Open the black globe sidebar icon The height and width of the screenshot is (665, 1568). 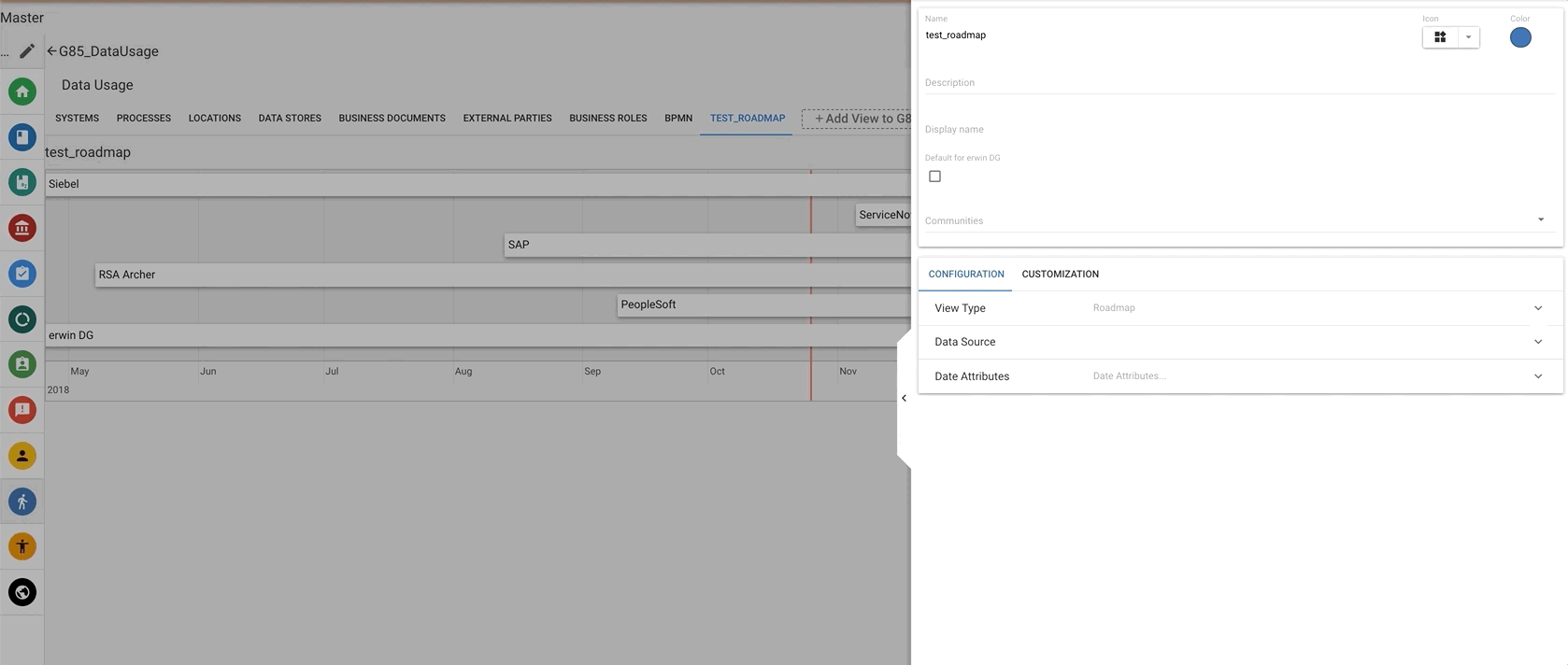tap(22, 592)
